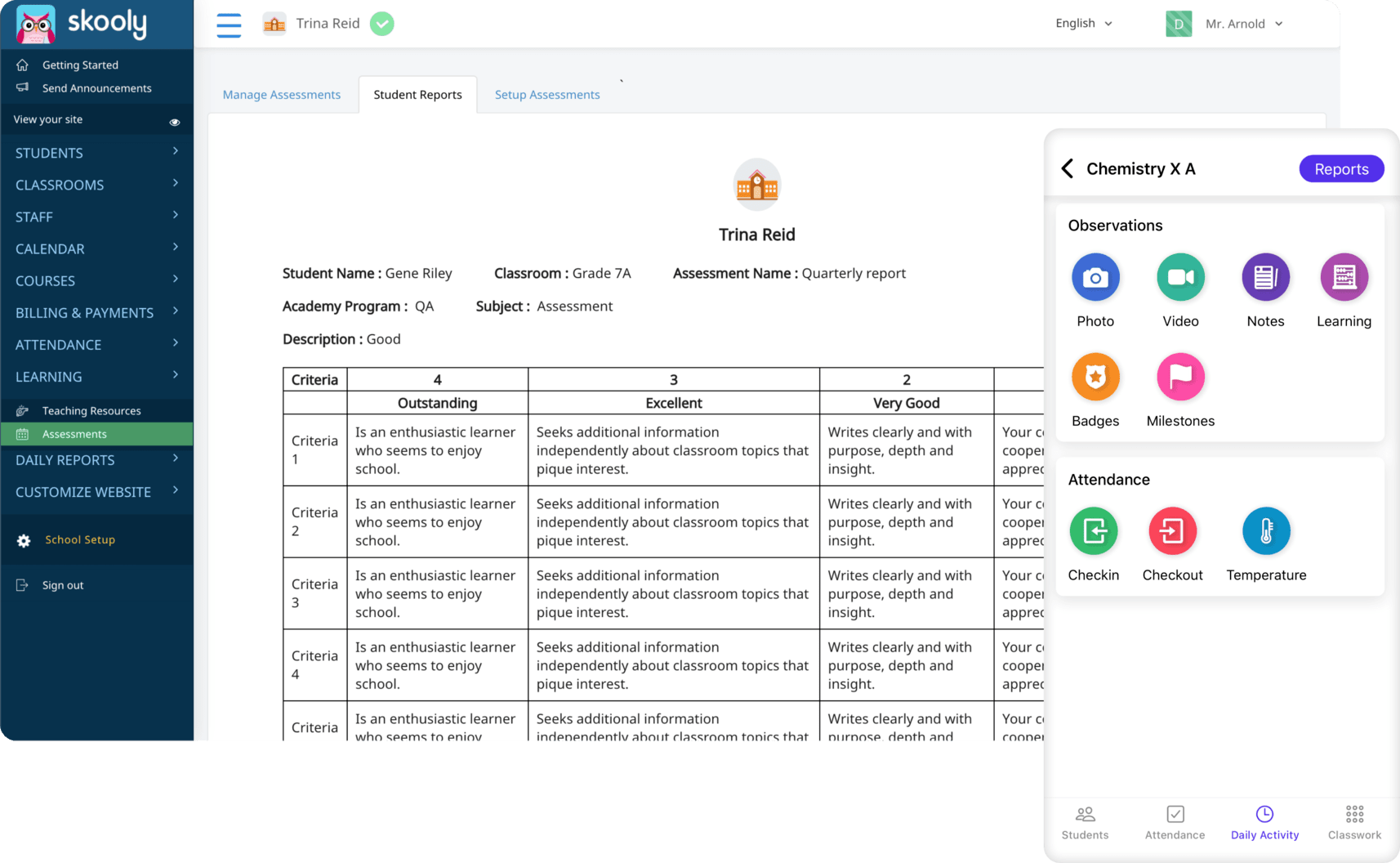The width and height of the screenshot is (1400, 863).
Task: Click the hamburger menu icon
Action: click(x=229, y=25)
